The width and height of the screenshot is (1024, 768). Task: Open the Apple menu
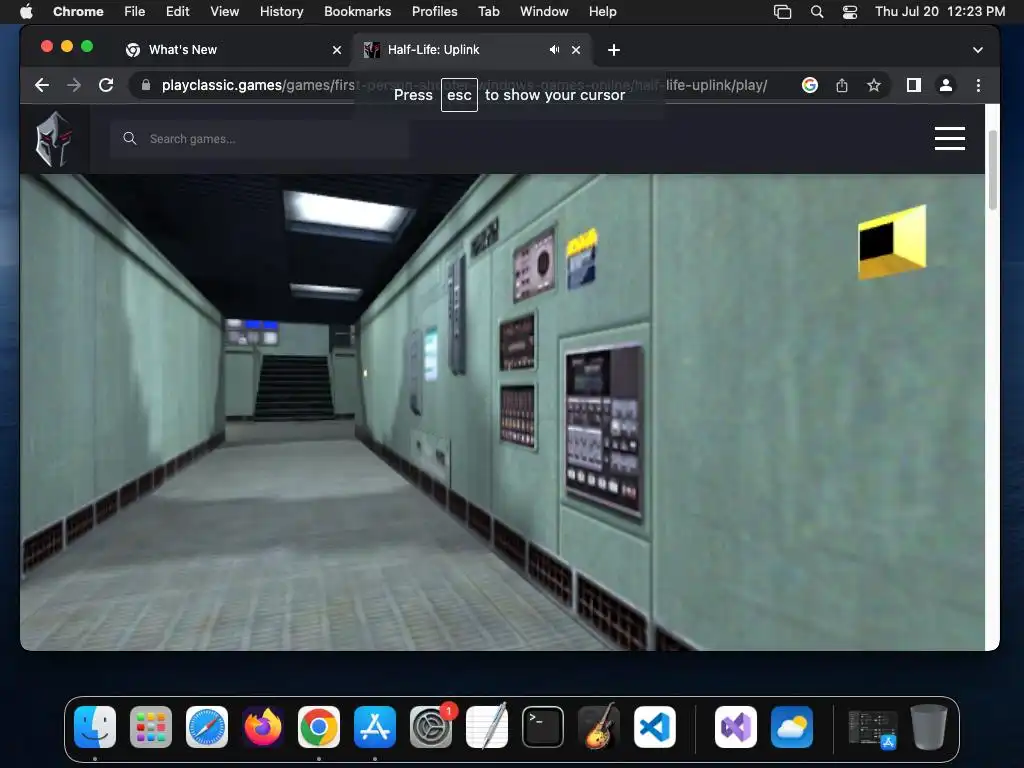point(26,11)
